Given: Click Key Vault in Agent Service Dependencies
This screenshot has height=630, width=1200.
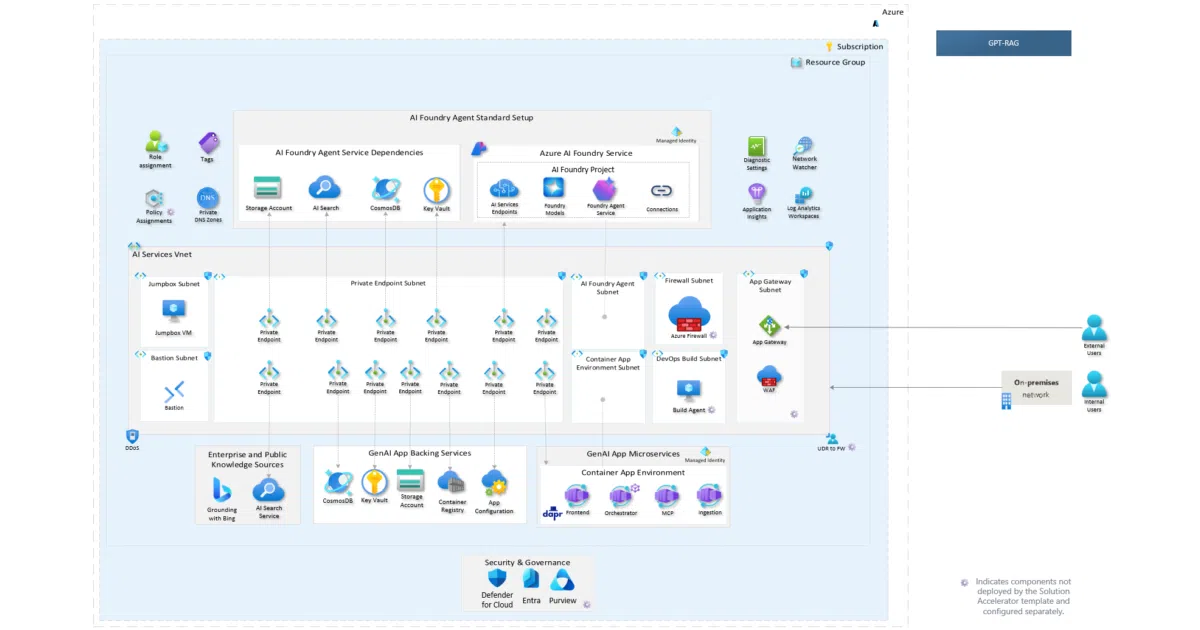Looking at the screenshot, I should (436, 190).
